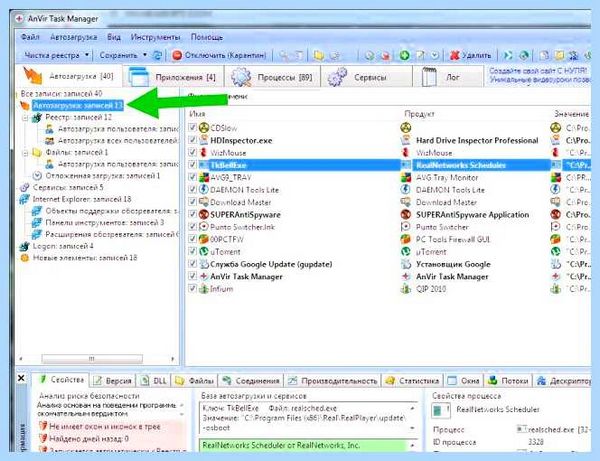Screen dimensions: 600x461
Task: Click the AVG9_TRAY colored icon in name column
Action: click(204, 177)
